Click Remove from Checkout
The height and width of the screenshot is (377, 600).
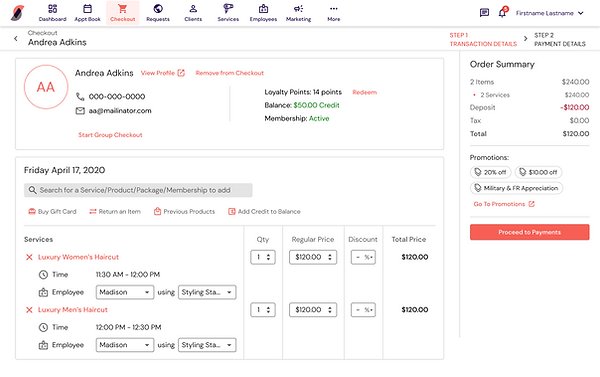coord(230,73)
